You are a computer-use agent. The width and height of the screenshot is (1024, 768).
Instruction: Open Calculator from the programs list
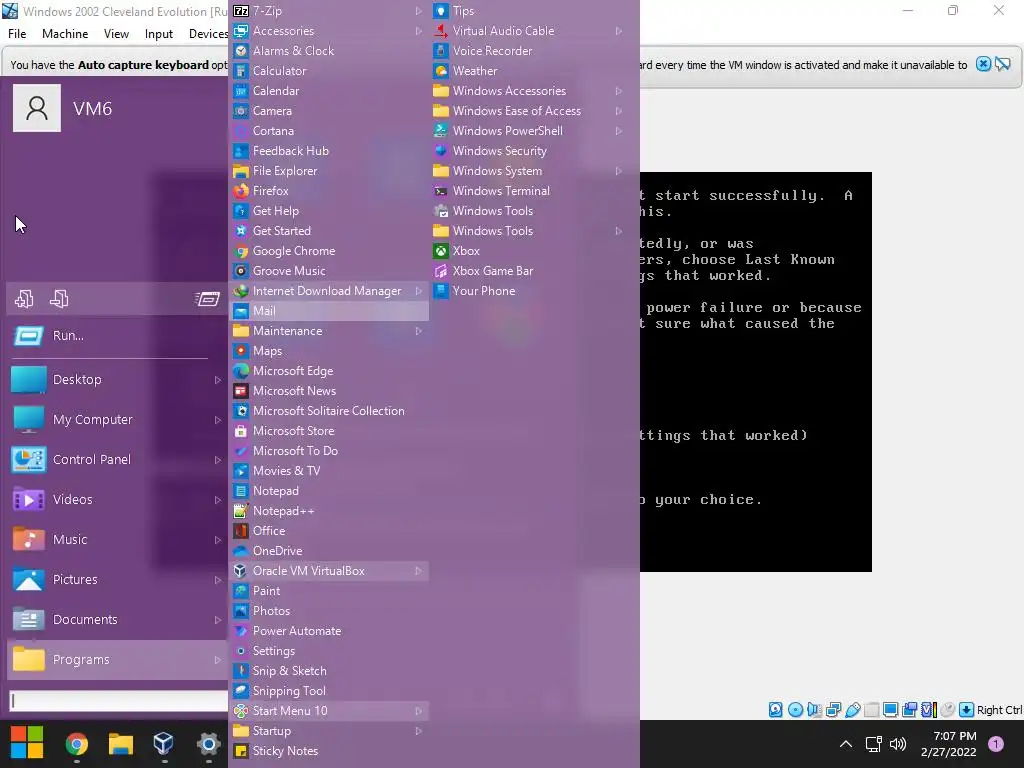click(328, 71)
